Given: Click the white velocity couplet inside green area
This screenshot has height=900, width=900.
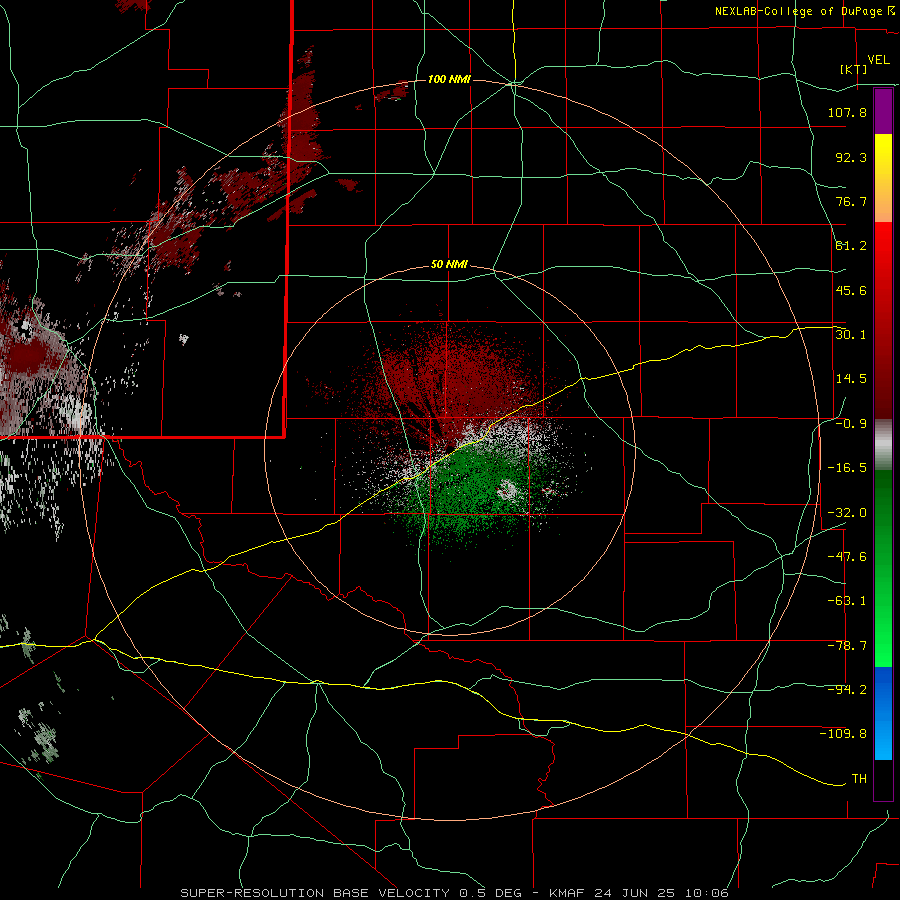Looking at the screenshot, I should (x=507, y=490).
